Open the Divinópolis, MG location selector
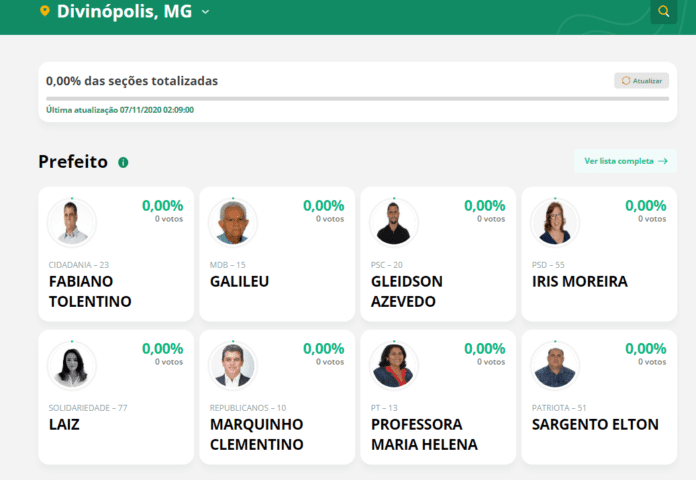The image size is (696, 480). pyautogui.click(x=124, y=11)
